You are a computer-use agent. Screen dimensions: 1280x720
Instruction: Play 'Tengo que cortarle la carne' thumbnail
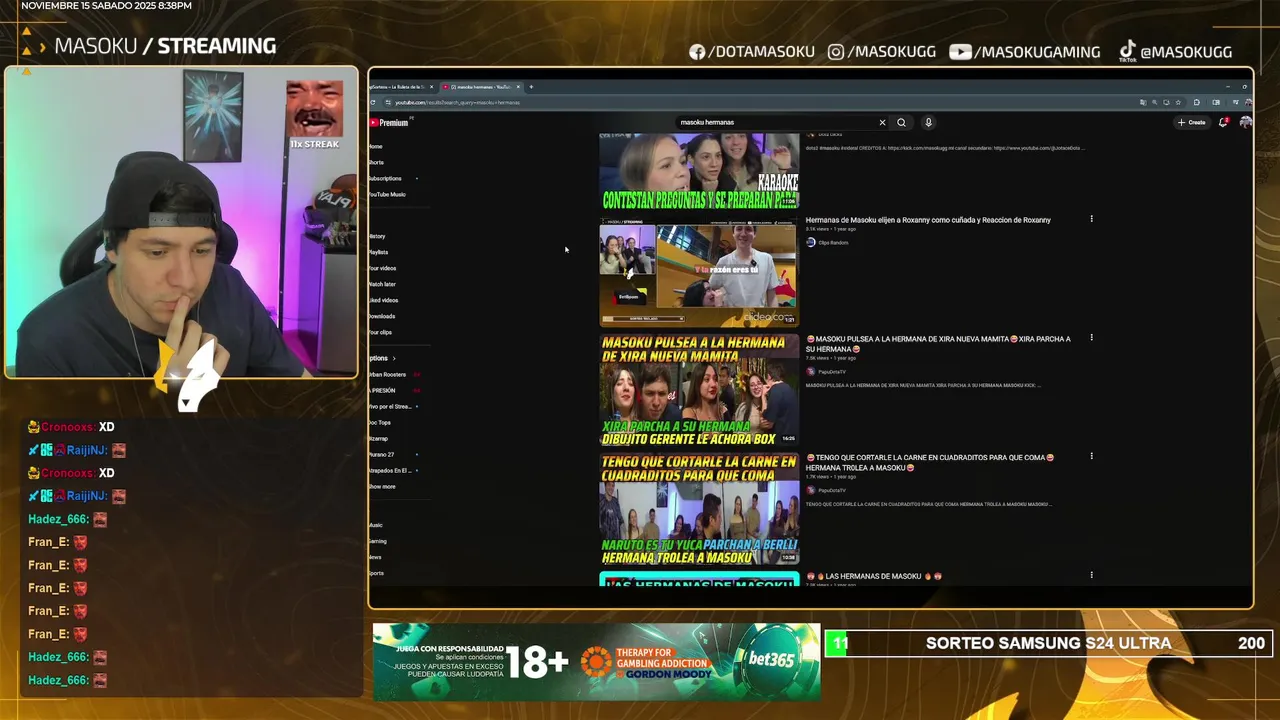[x=699, y=509]
